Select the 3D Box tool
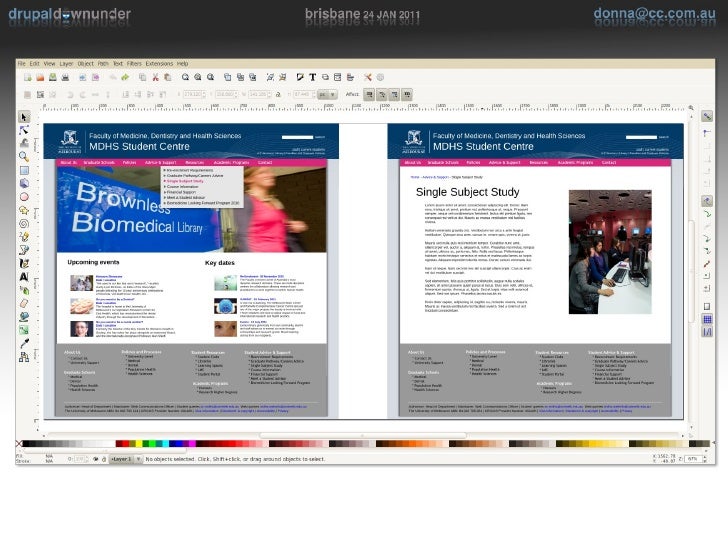The width and height of the screenshot is (728, 546). 24,183
